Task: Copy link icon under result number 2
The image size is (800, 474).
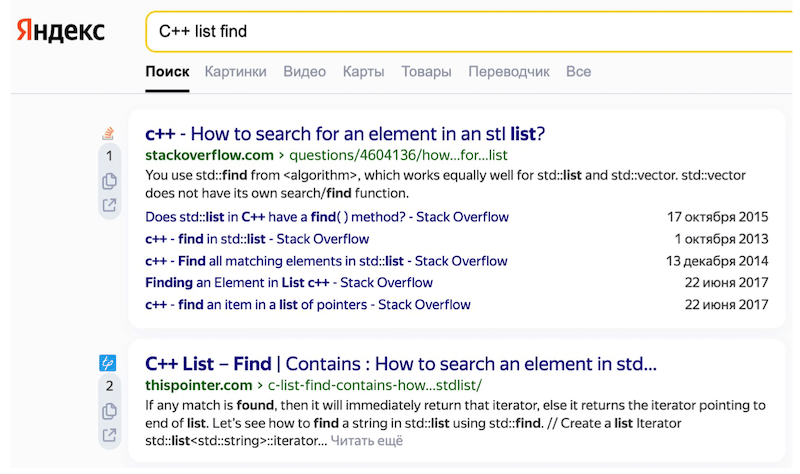Action: point(109,411)
